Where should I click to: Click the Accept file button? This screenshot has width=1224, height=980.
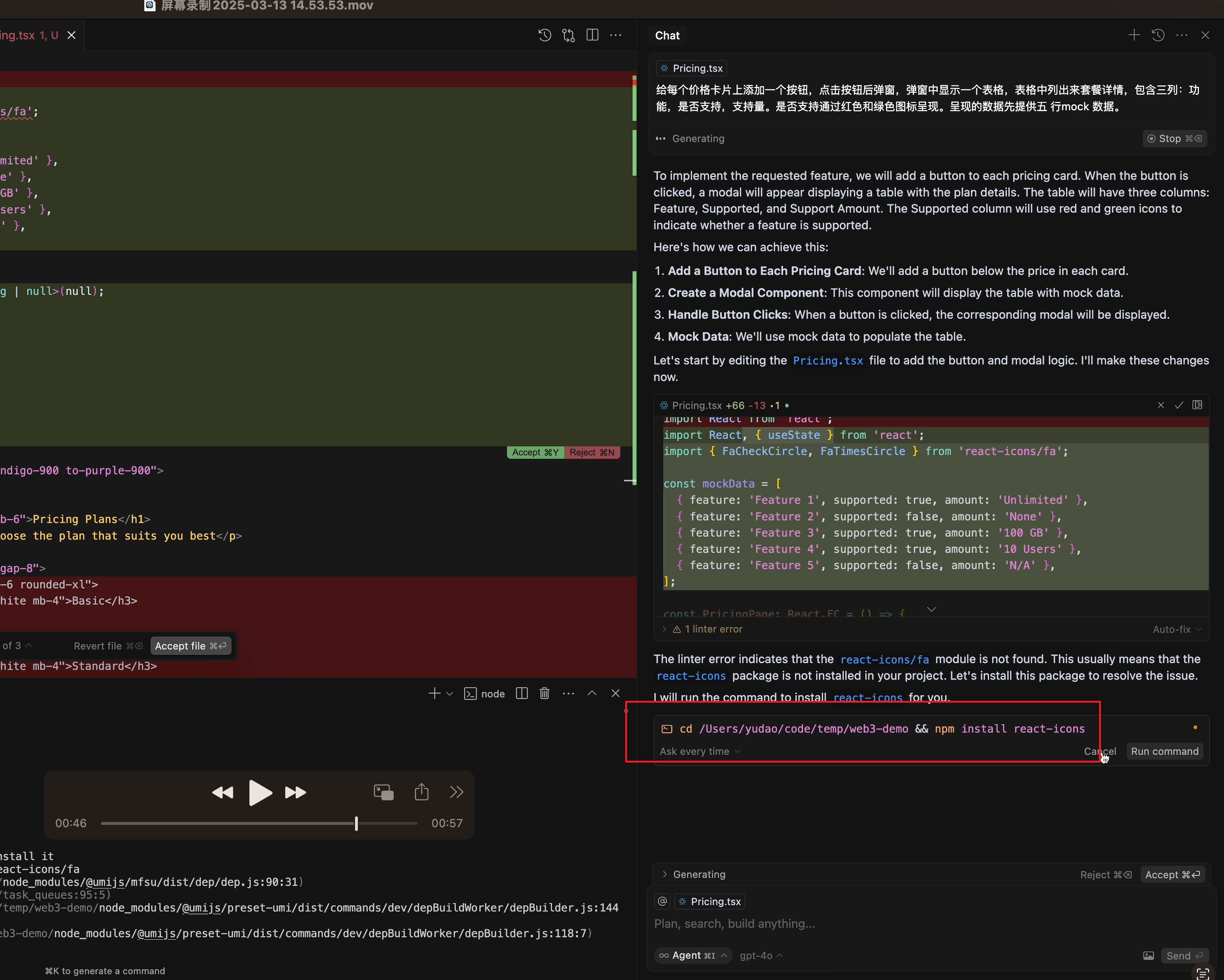pos(190,646)
